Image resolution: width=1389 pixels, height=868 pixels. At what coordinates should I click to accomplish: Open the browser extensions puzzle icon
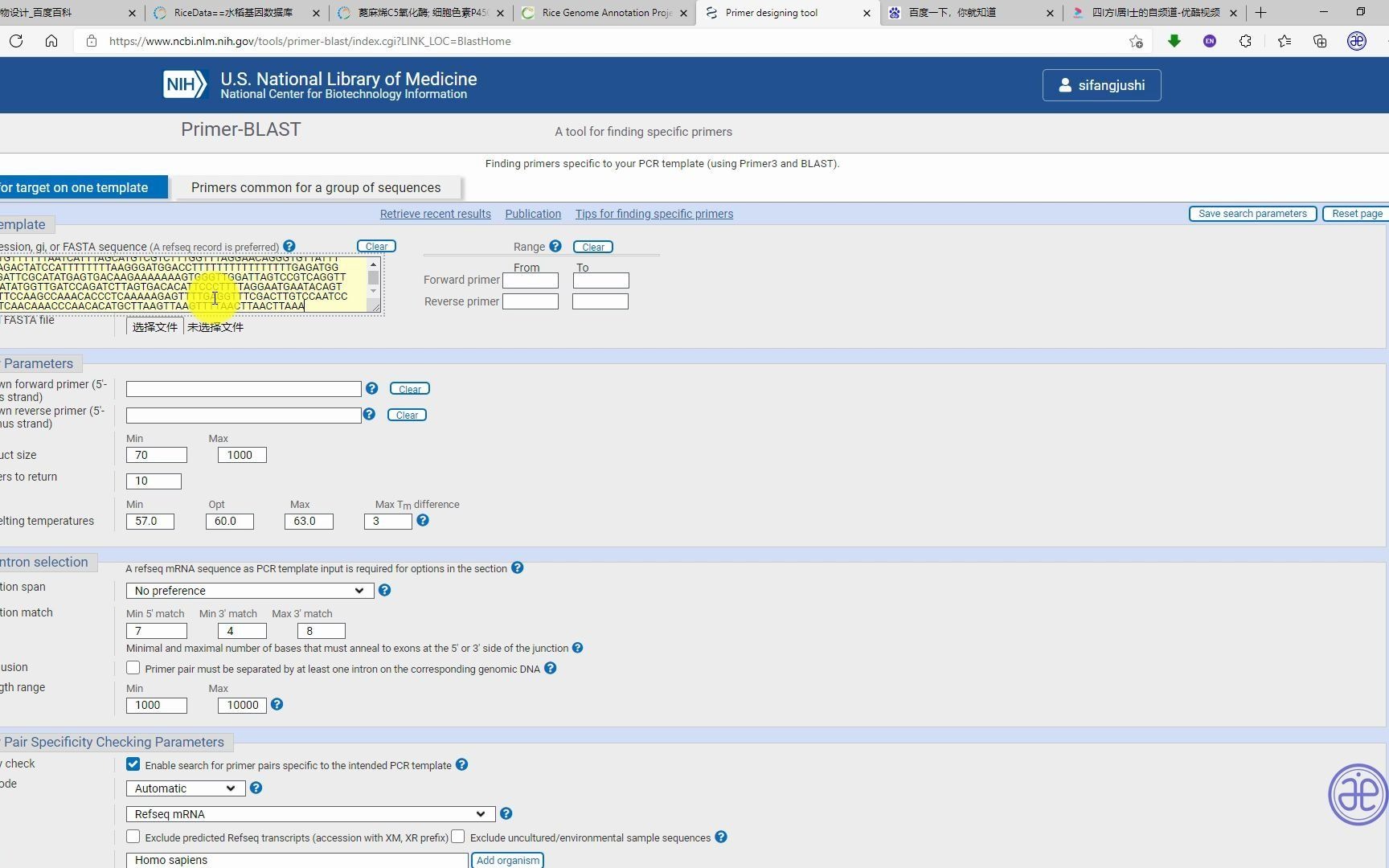[x=1245, y=41]
